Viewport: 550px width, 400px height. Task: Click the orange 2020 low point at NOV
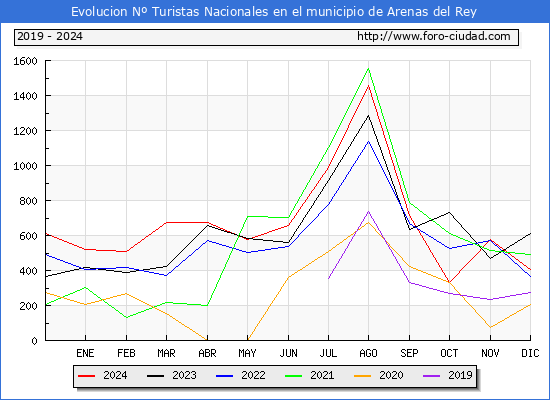click(x=490, y=327)
